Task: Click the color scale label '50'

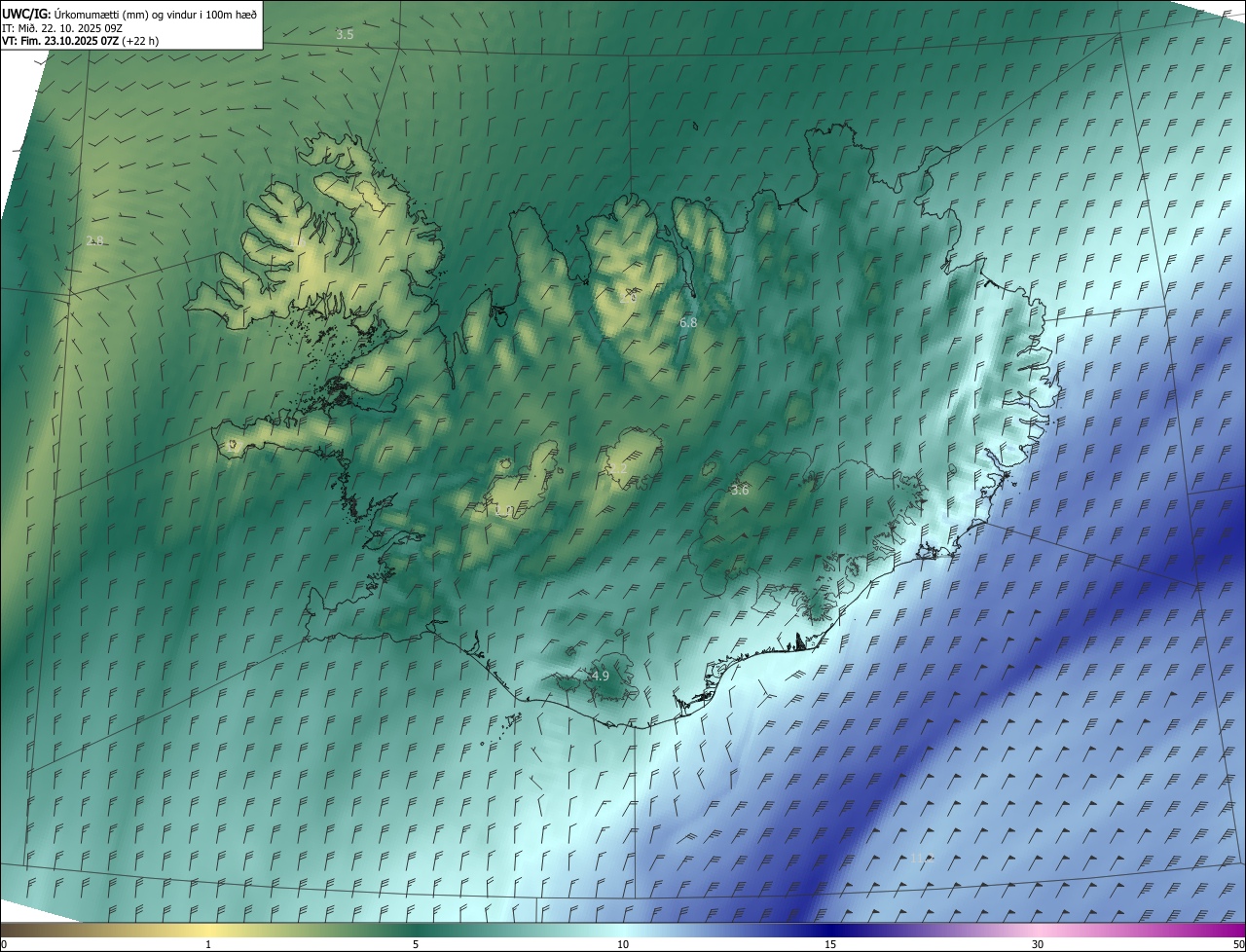Action: tap(1238, 944)
